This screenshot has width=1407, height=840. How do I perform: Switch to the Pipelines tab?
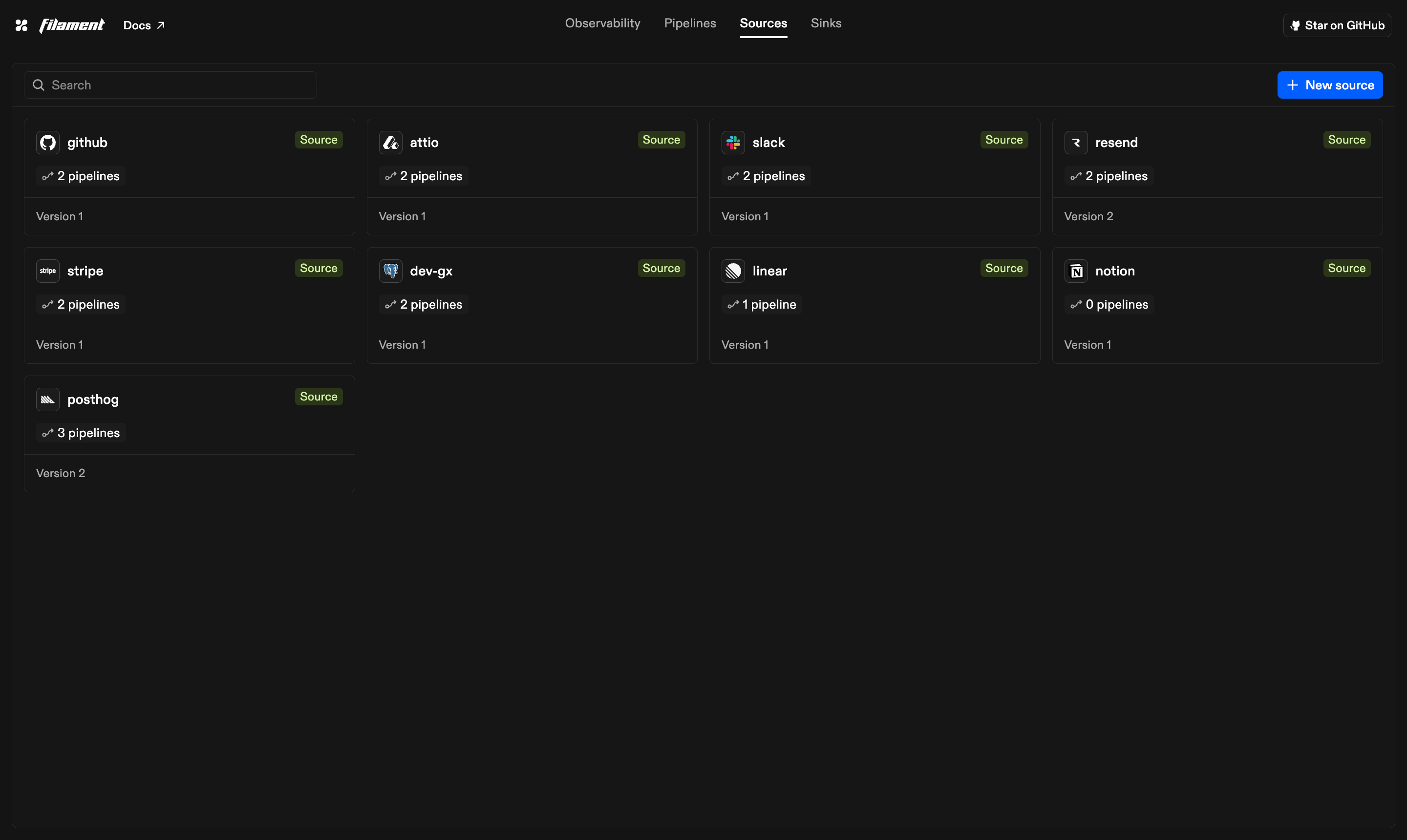690,23
